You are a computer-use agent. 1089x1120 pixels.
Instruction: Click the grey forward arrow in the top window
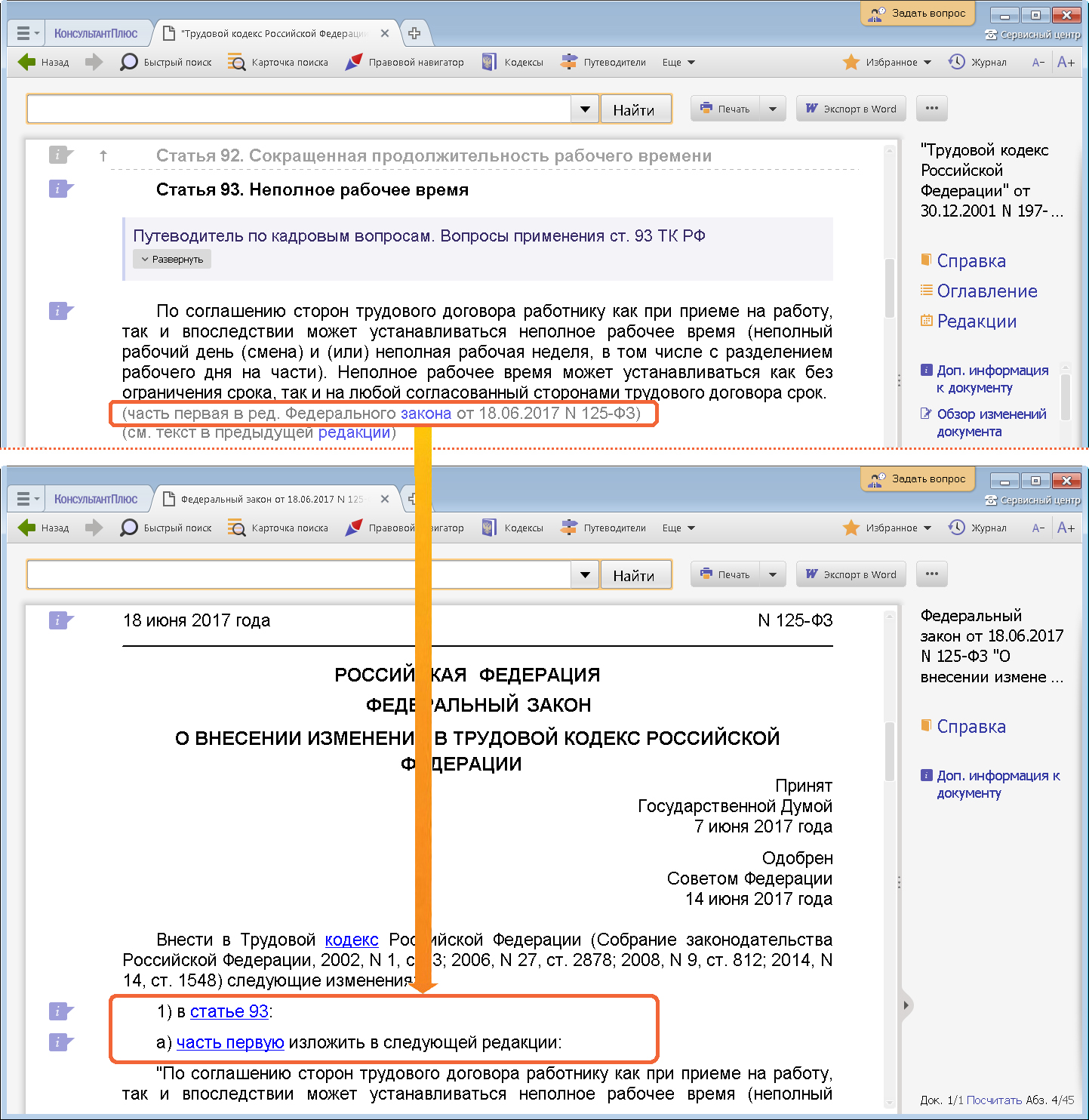[94, 63]
